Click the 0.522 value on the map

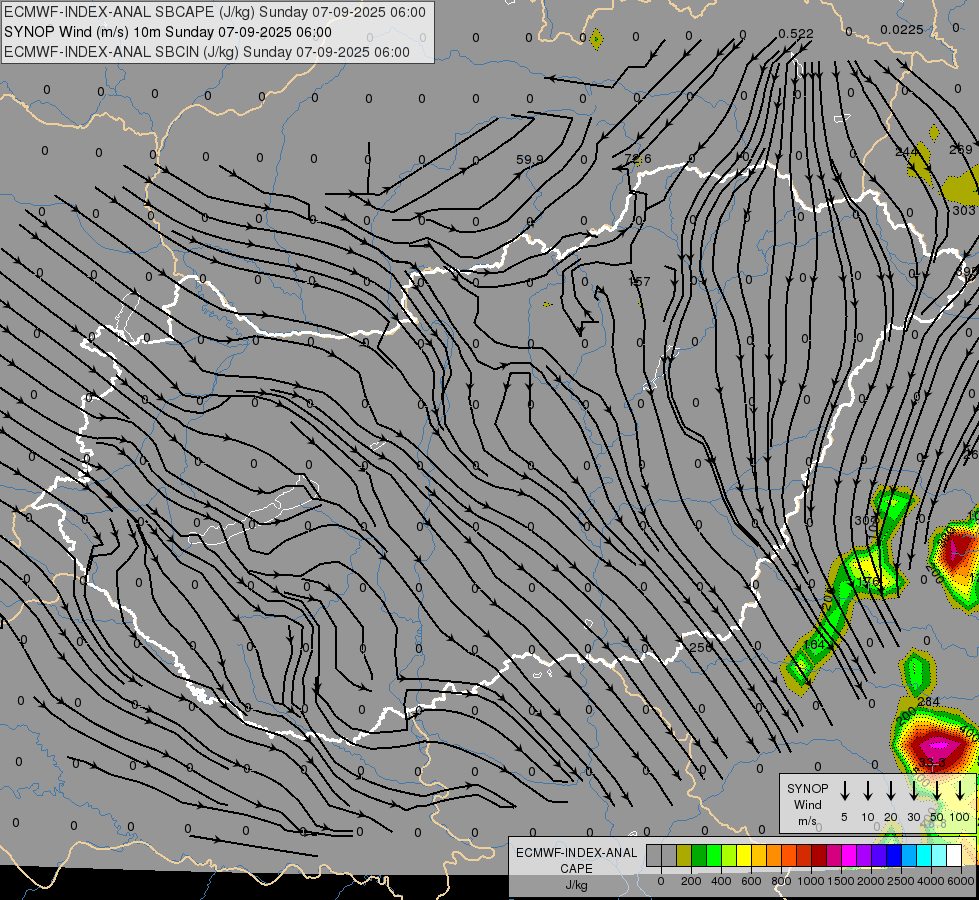pos(795,34)
